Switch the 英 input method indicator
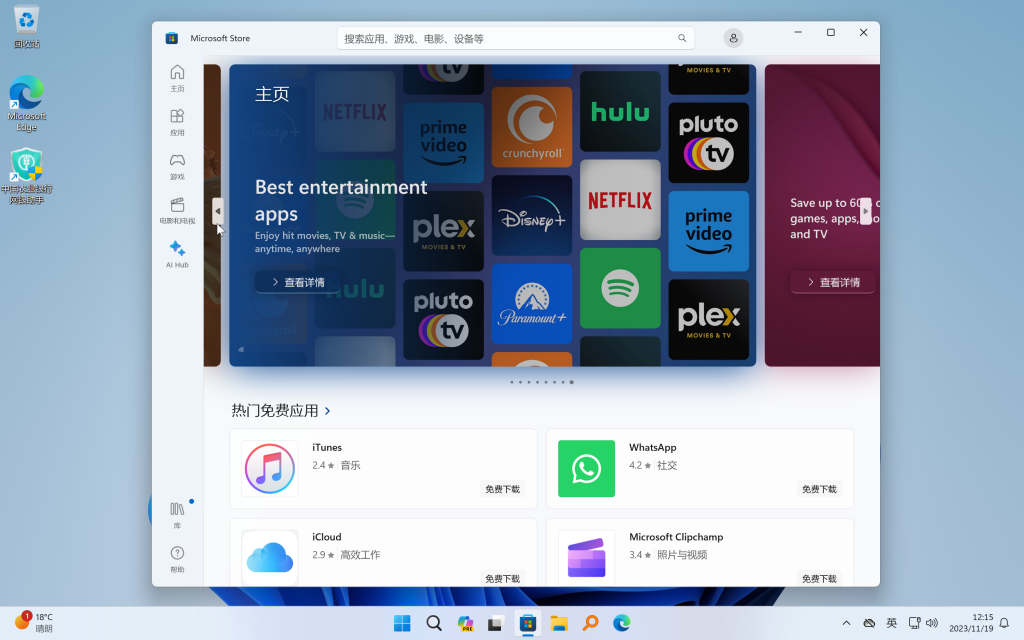 [x=891, y=623]
